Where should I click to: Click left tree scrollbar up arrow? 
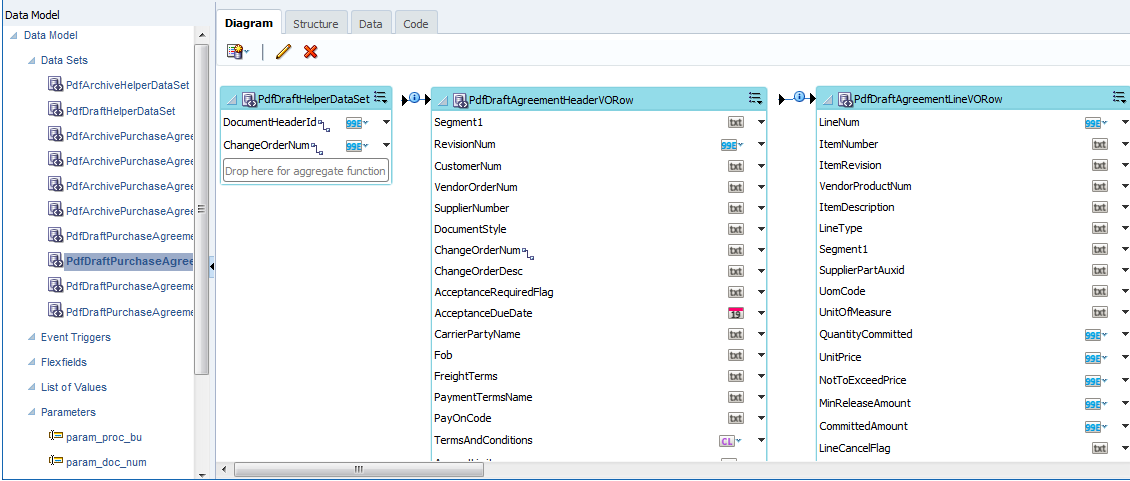tap(202, 35)
